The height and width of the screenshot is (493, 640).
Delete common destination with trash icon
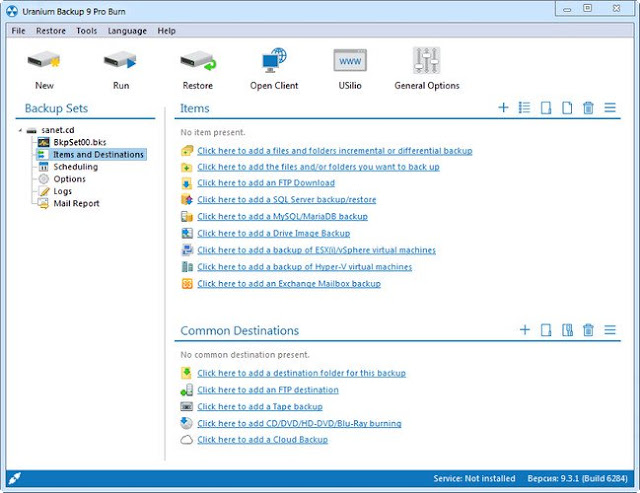tap(588, 330)
